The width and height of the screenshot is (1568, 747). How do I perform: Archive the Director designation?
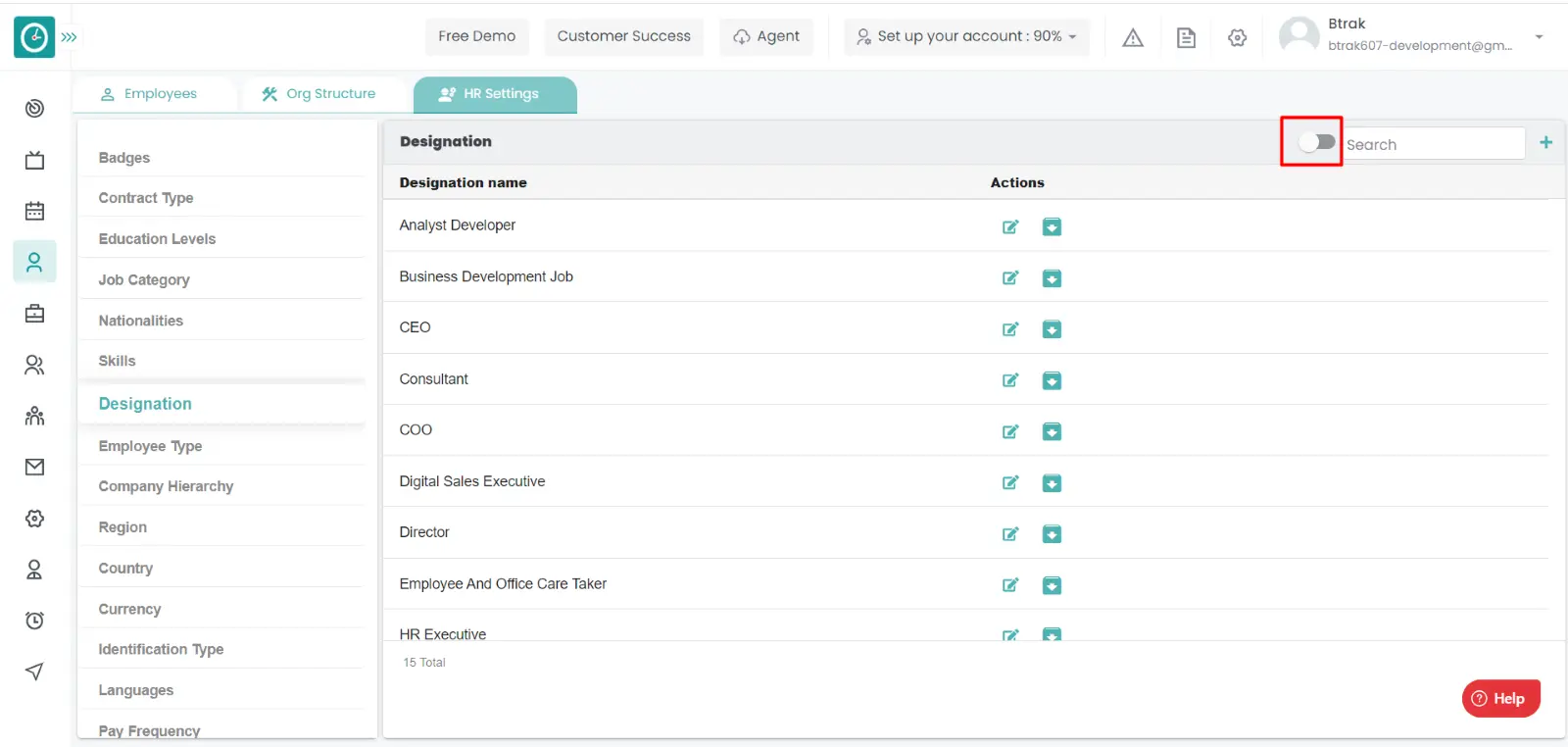(1052, 534)
